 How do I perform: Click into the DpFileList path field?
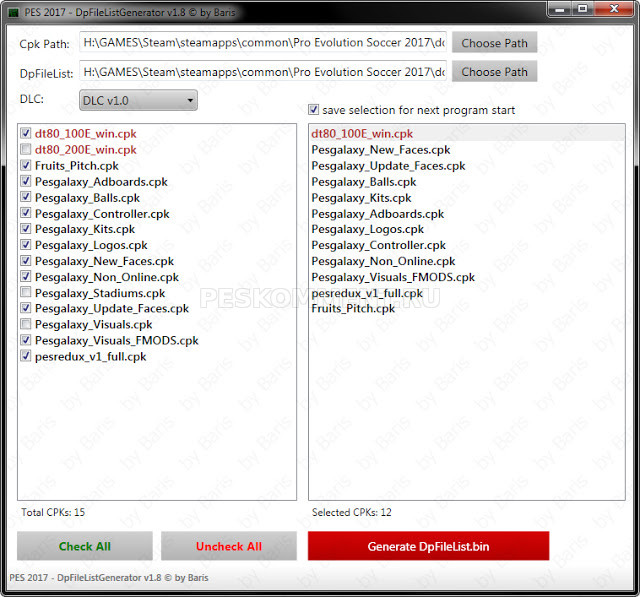click(263, 71)
